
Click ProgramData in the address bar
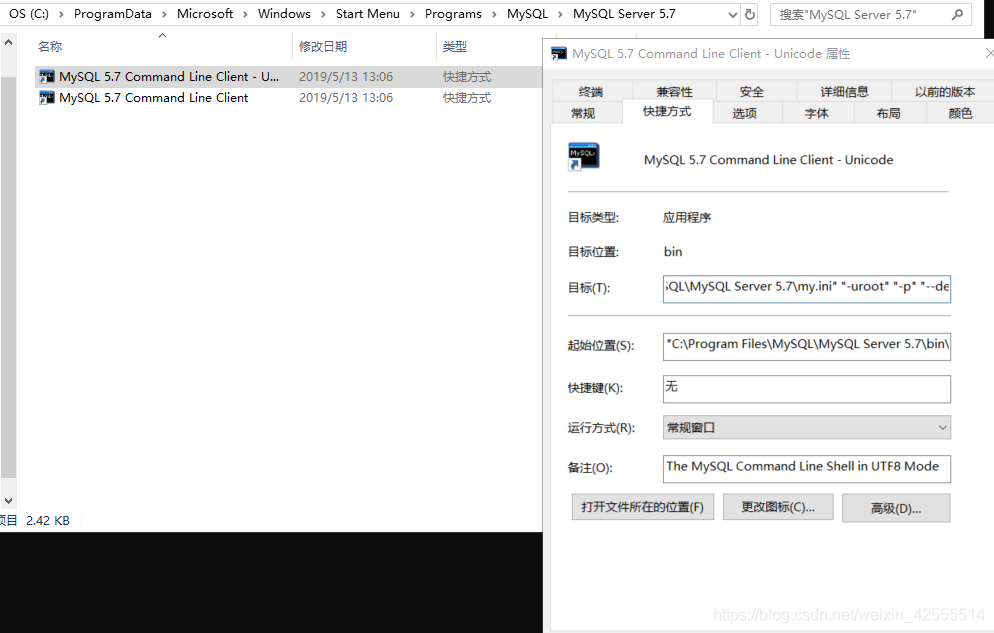point(113,14)
